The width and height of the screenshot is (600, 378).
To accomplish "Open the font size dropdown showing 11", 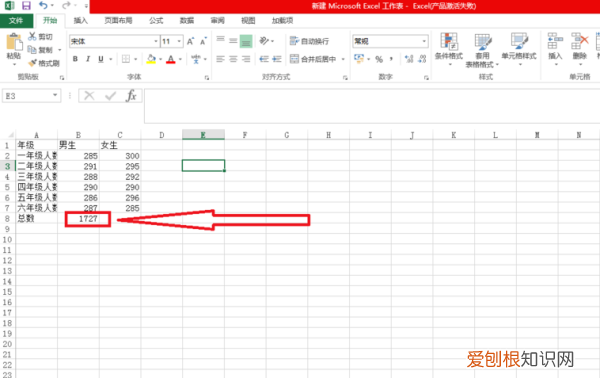I will point(172,41).
